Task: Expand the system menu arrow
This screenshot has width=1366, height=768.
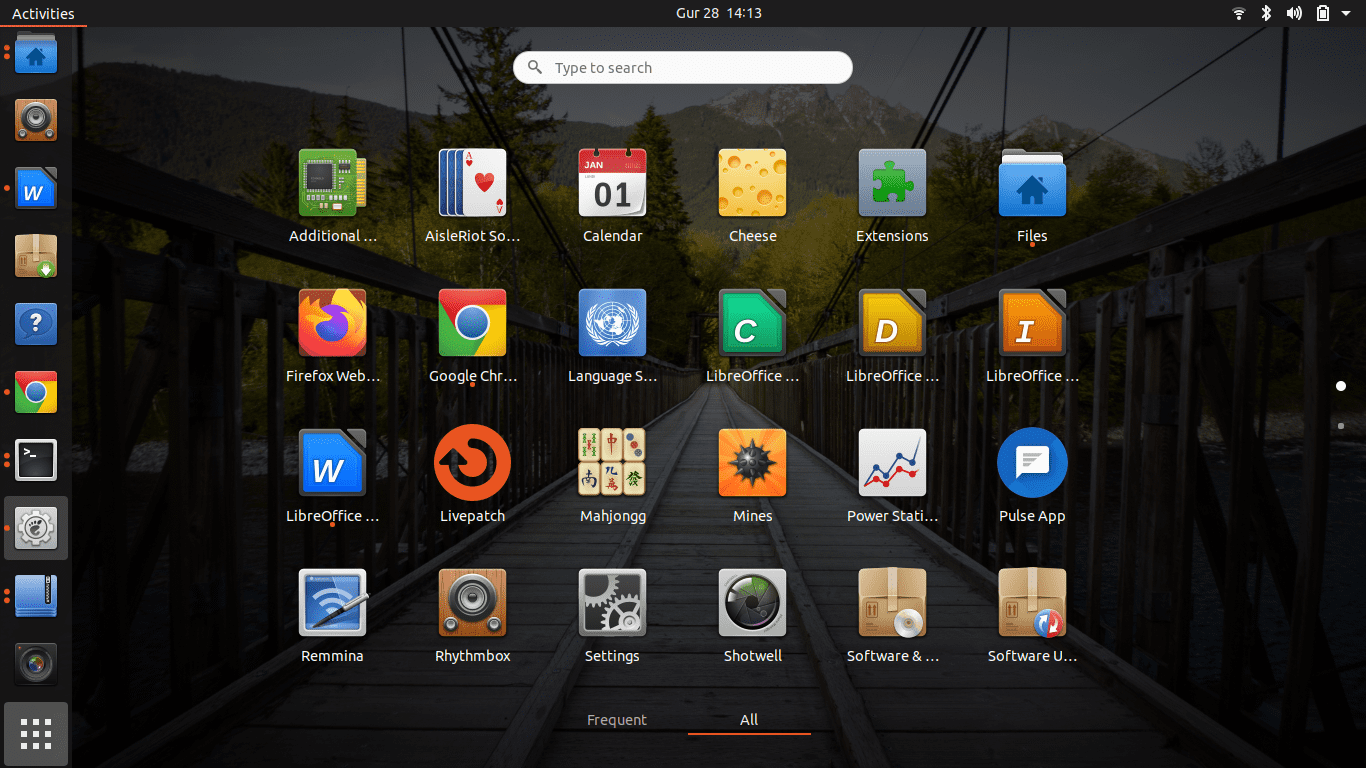Action: point(1346,13)
